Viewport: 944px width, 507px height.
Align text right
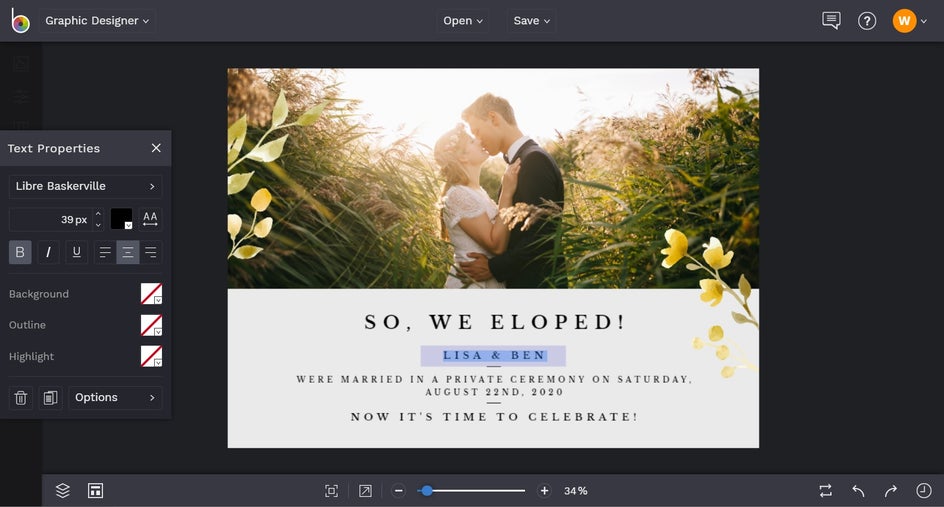pos(151,252)
